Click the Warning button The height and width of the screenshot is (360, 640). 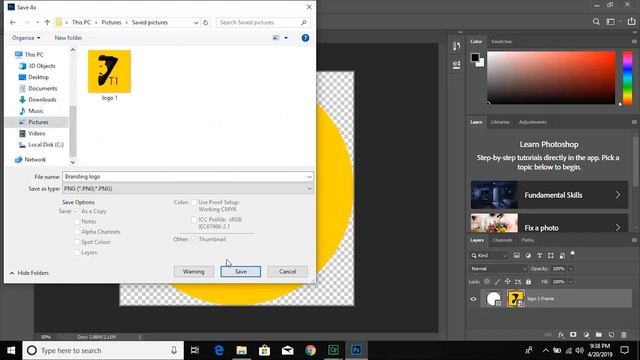[193, 271]
